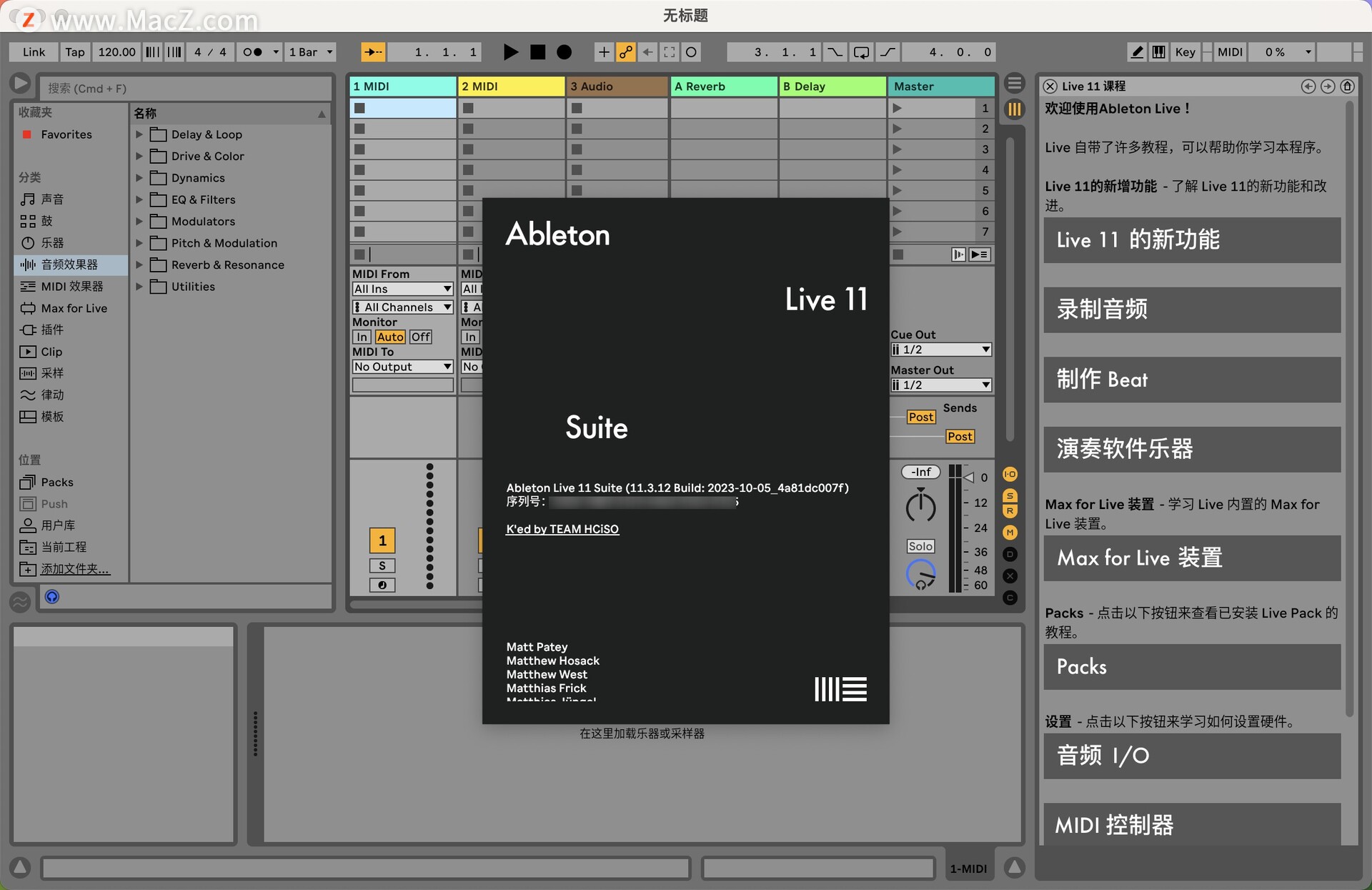The image size is (1372, 890).
Task: Click the MIDI Arrangement Overdub plus icon
Action: pos(604,52)
